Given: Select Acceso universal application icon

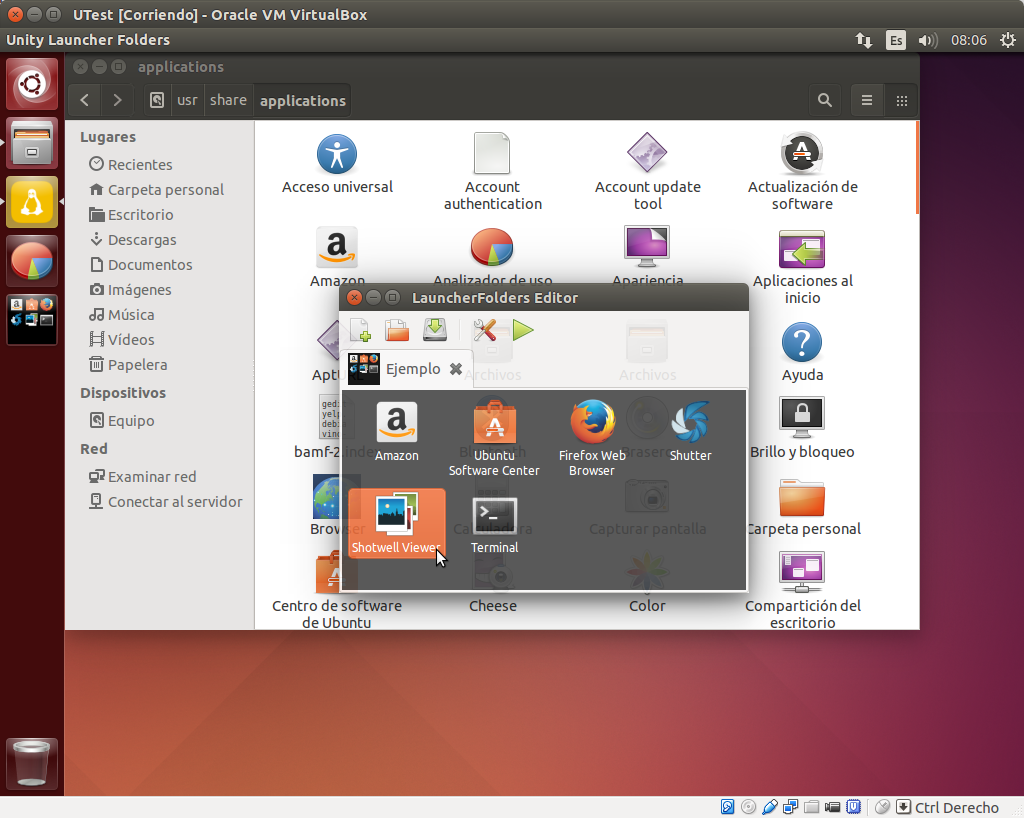Looking at the screenshot, I should pos(337,163).
